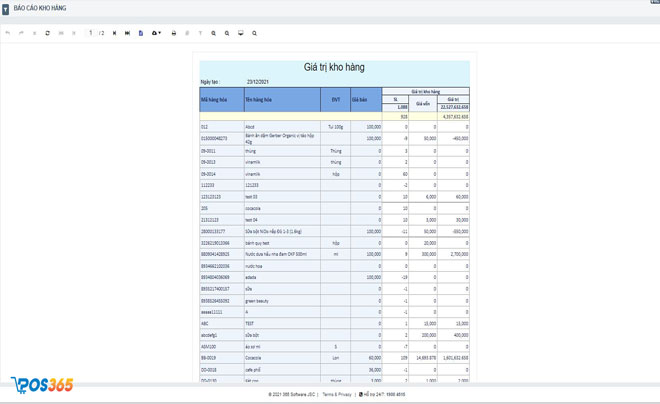
Task: Toggle the document map icon
Action: (x=187, y=33)
